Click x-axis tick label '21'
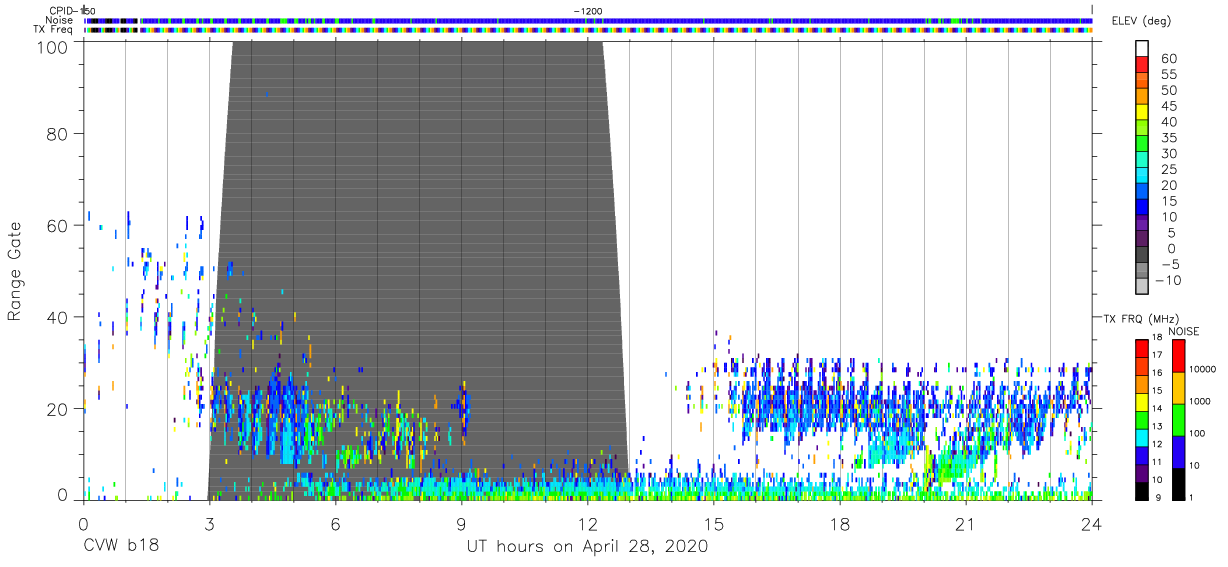Image resolution: width=1228 pixels, height=567 pixels. click(x=965, y=523)
